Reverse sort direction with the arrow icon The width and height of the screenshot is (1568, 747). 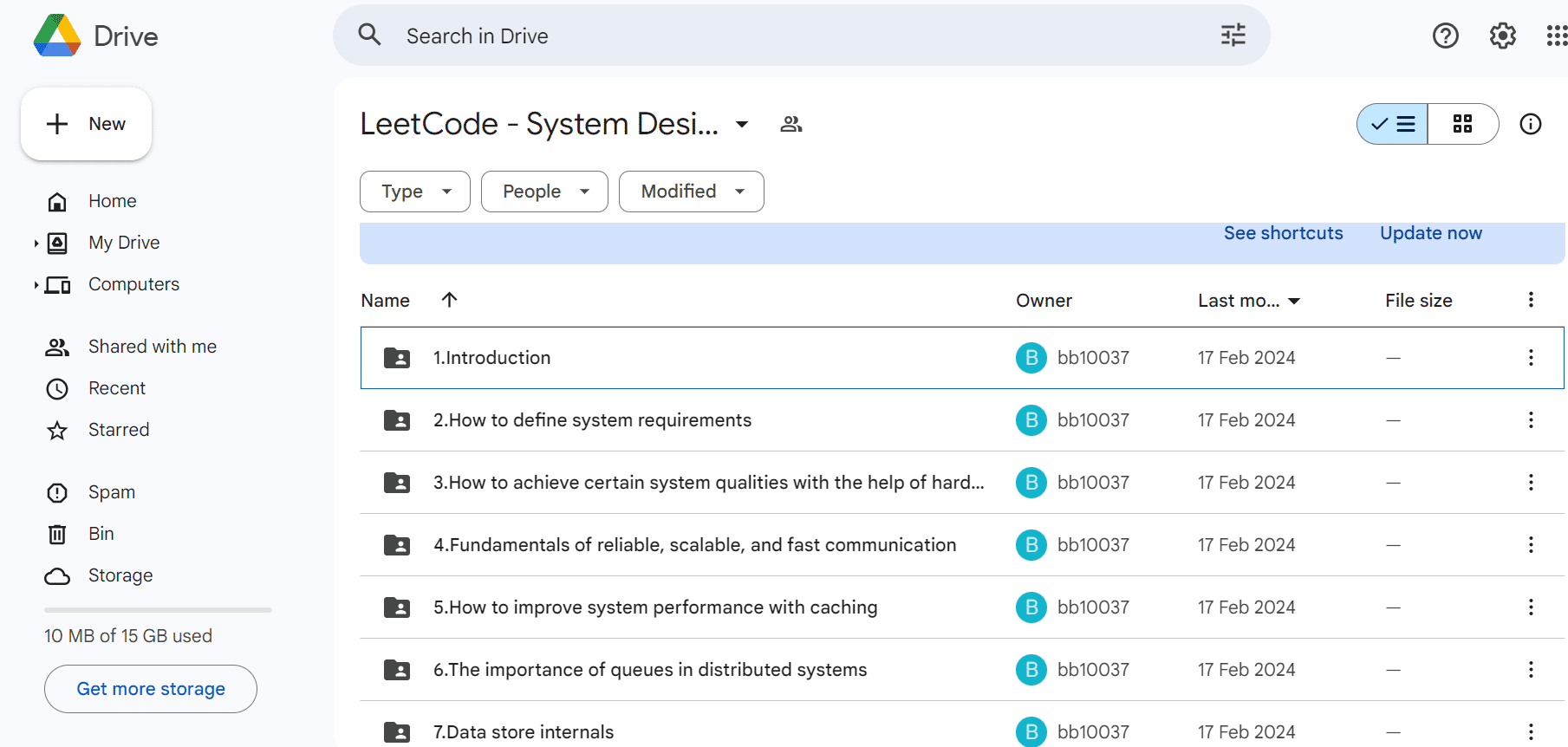pyautogui.click(x=449, y=300)
